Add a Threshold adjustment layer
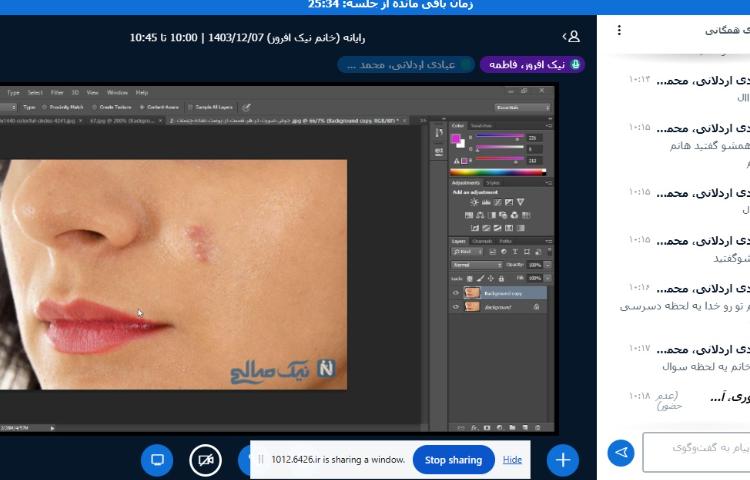 pyautogui.click(x=497, y=228)
